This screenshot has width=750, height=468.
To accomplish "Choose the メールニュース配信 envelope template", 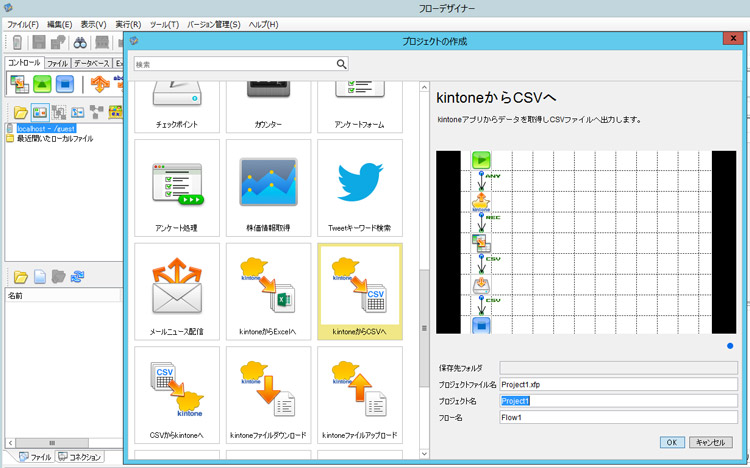I will pos(177,291).
